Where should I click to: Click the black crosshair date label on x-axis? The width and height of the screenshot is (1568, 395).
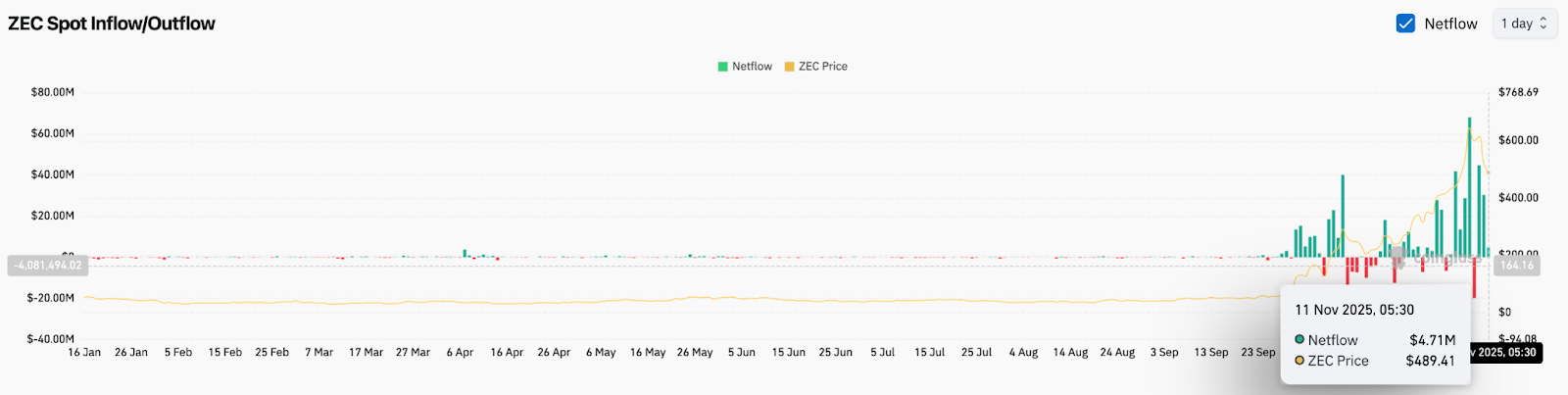(x=1506, y=352)
